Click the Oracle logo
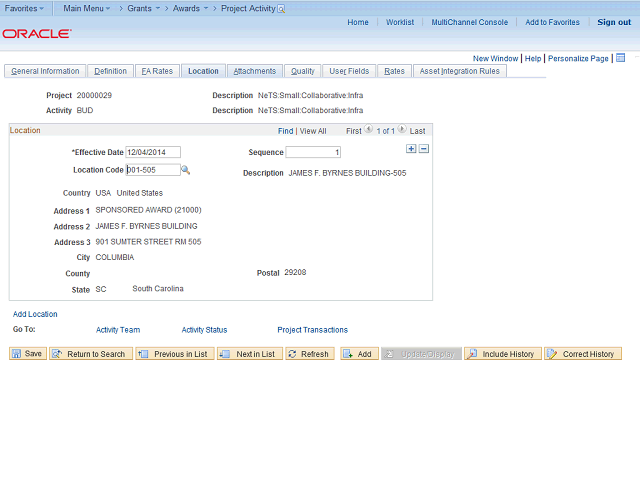 click(37, 33)
